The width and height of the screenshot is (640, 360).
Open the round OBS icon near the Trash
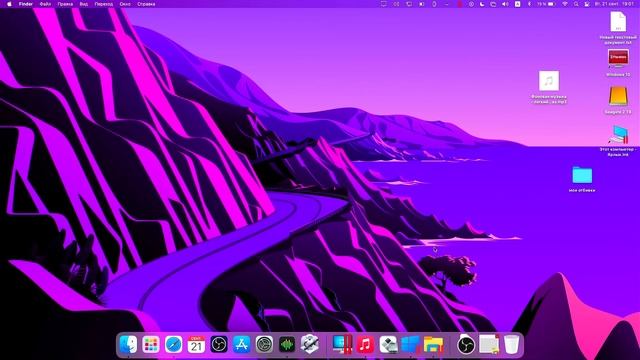pyautogui.click(x=466, y=344)
